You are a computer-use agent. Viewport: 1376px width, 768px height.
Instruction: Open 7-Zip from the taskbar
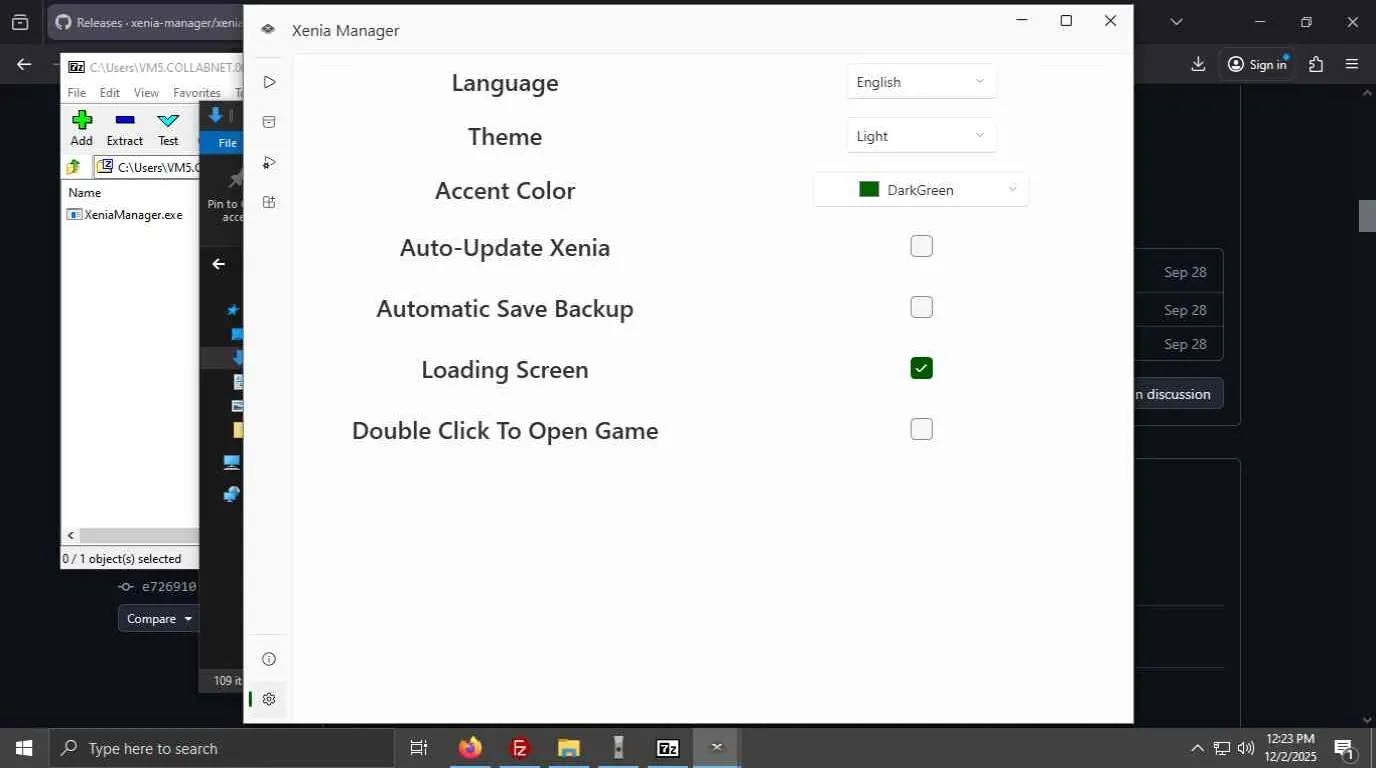tap(667, 748)
